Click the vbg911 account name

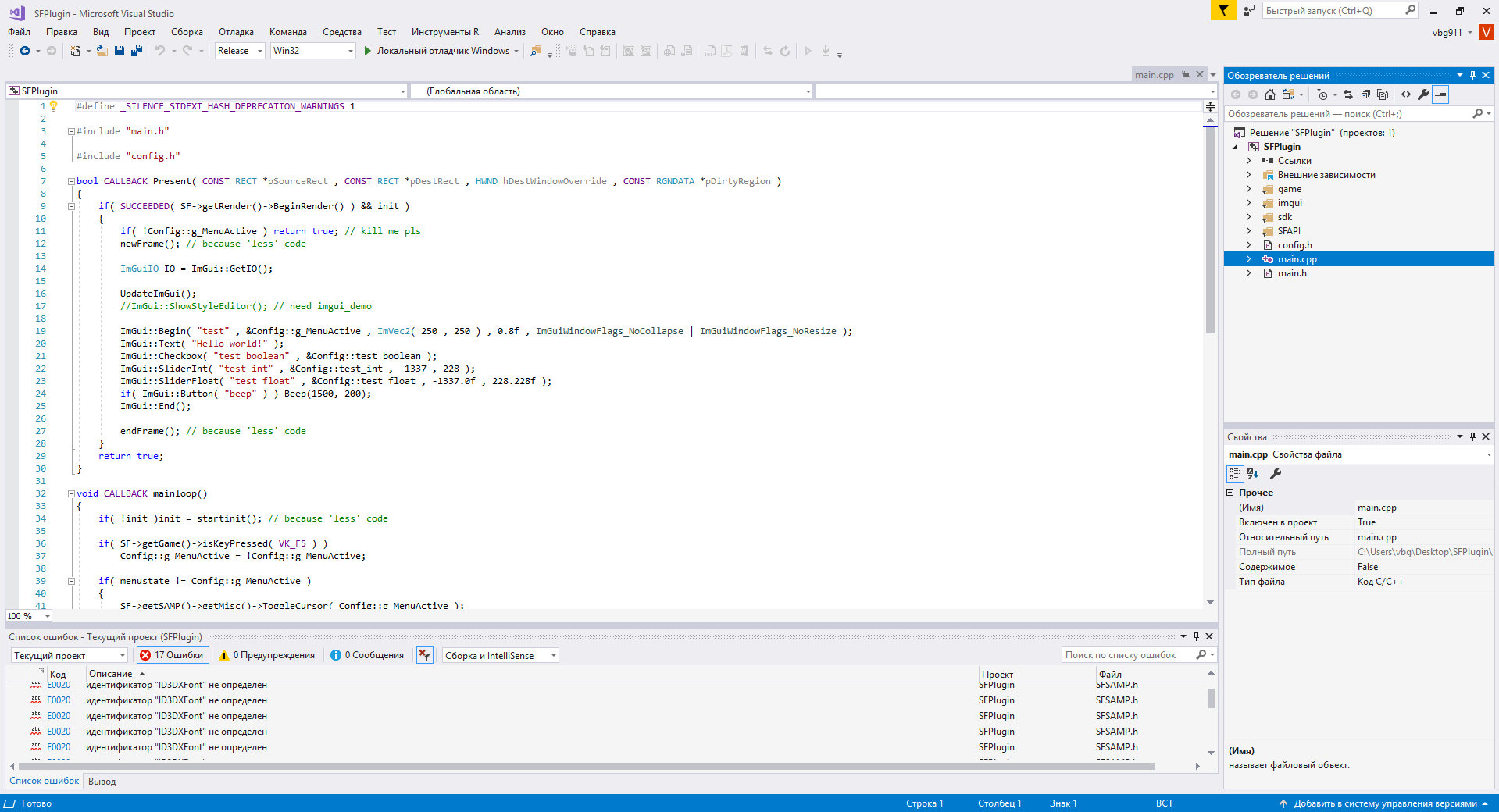[x=1447, y=32]
